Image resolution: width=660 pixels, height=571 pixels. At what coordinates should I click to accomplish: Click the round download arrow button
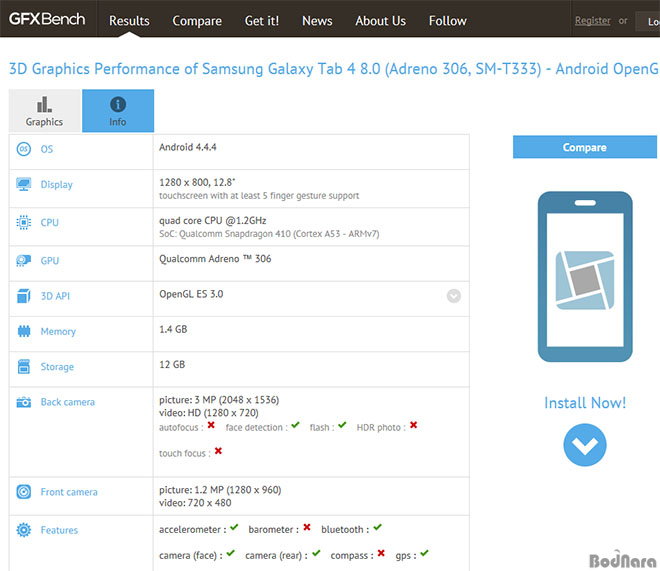point(585,445)
